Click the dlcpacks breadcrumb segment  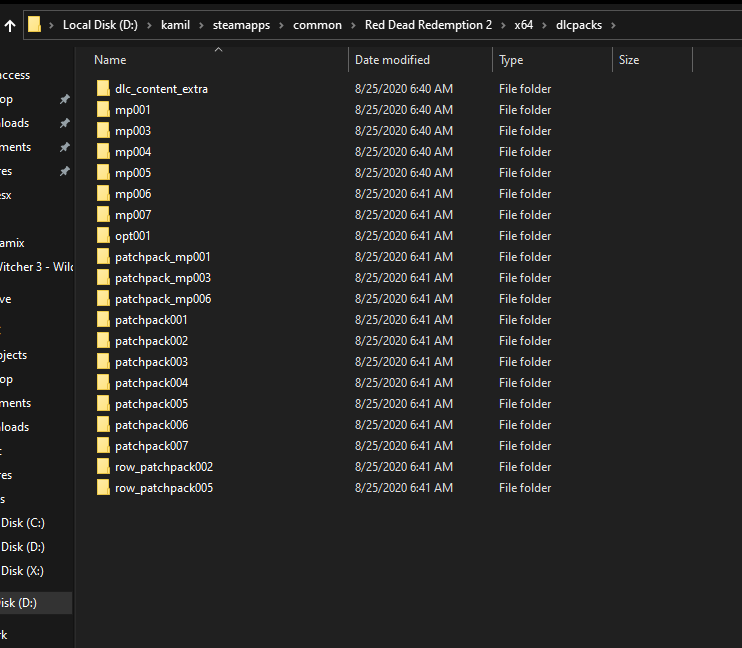579,25
